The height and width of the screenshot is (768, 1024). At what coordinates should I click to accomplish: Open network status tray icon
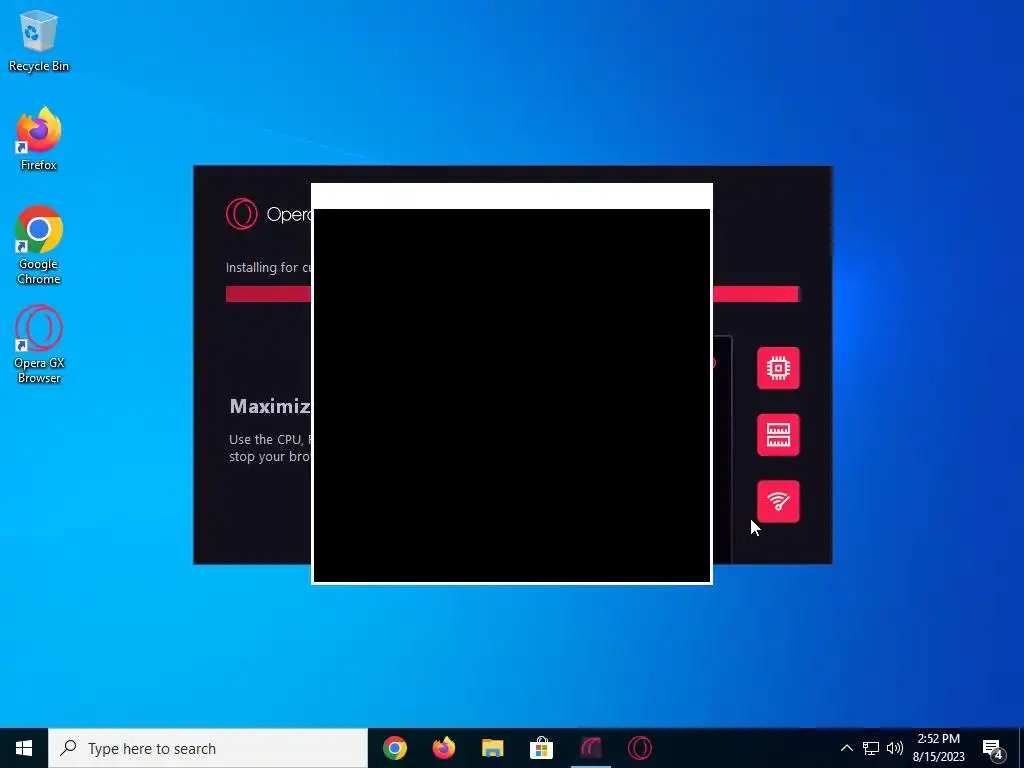(x=871, y=748)
